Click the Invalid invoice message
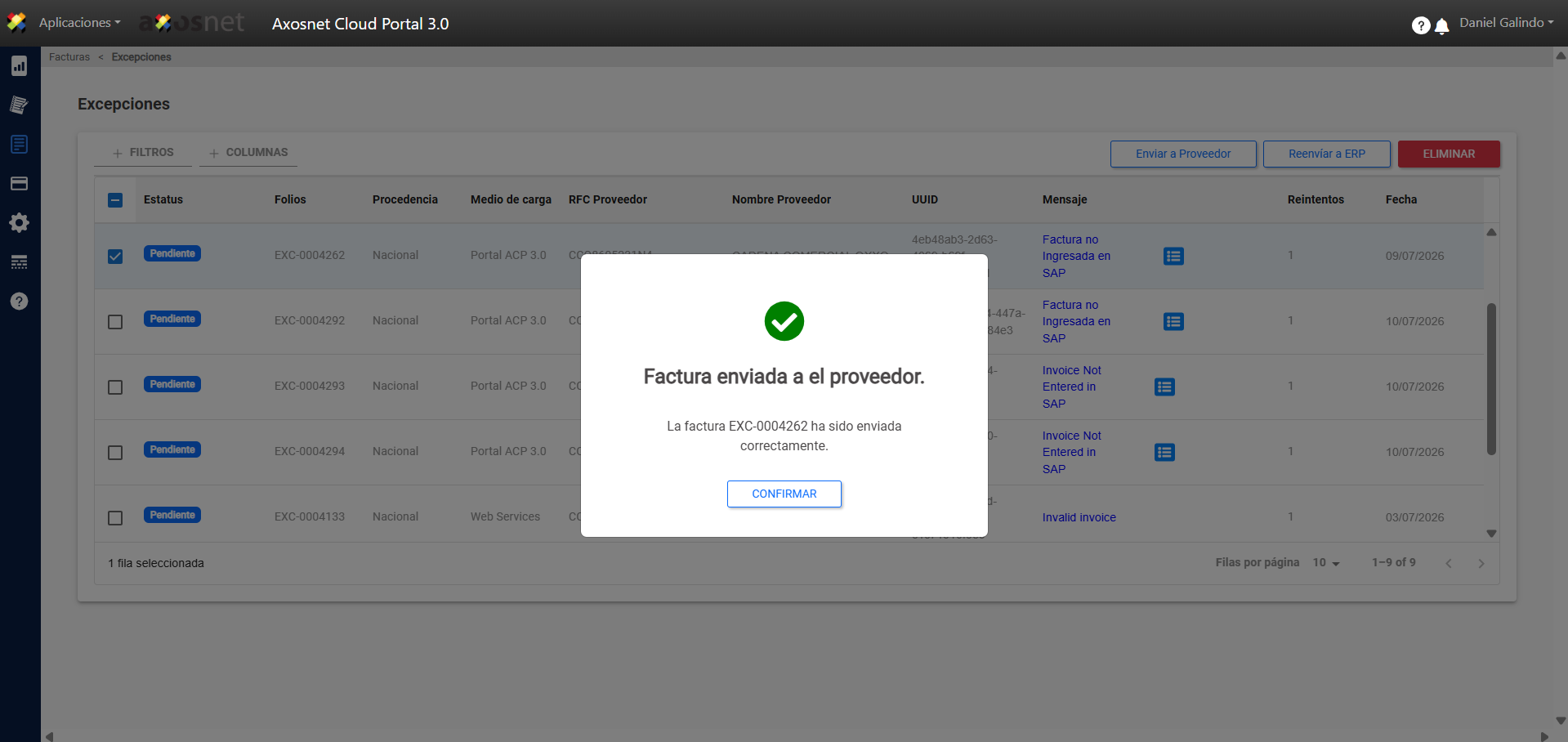The image size is (1568, 742). (1079, 517)
